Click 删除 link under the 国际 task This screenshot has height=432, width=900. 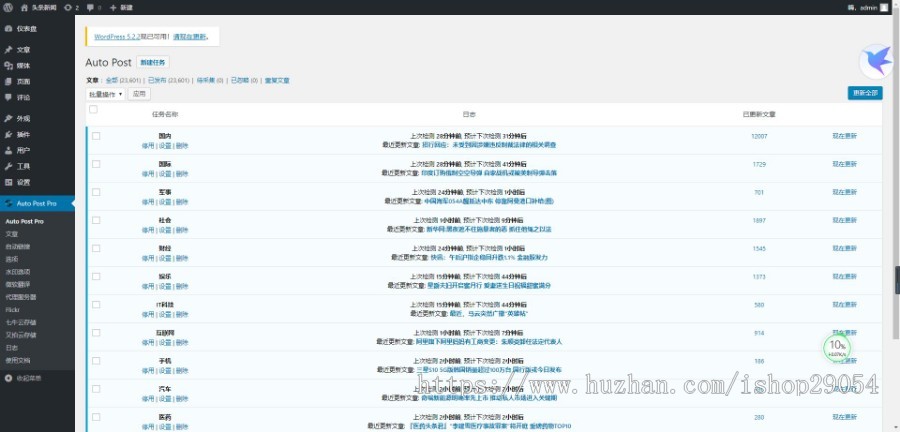pos(182,174)
